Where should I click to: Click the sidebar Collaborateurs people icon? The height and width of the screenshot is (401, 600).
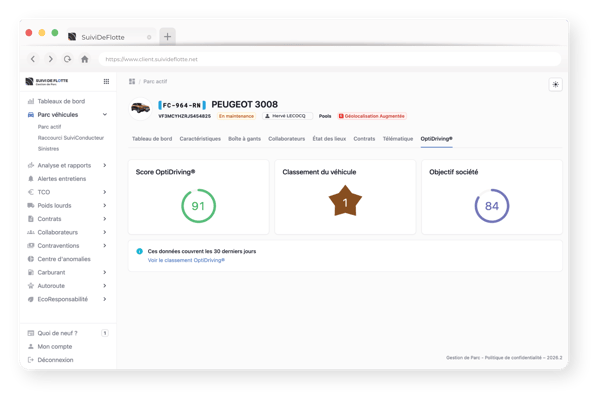(31, 232)
